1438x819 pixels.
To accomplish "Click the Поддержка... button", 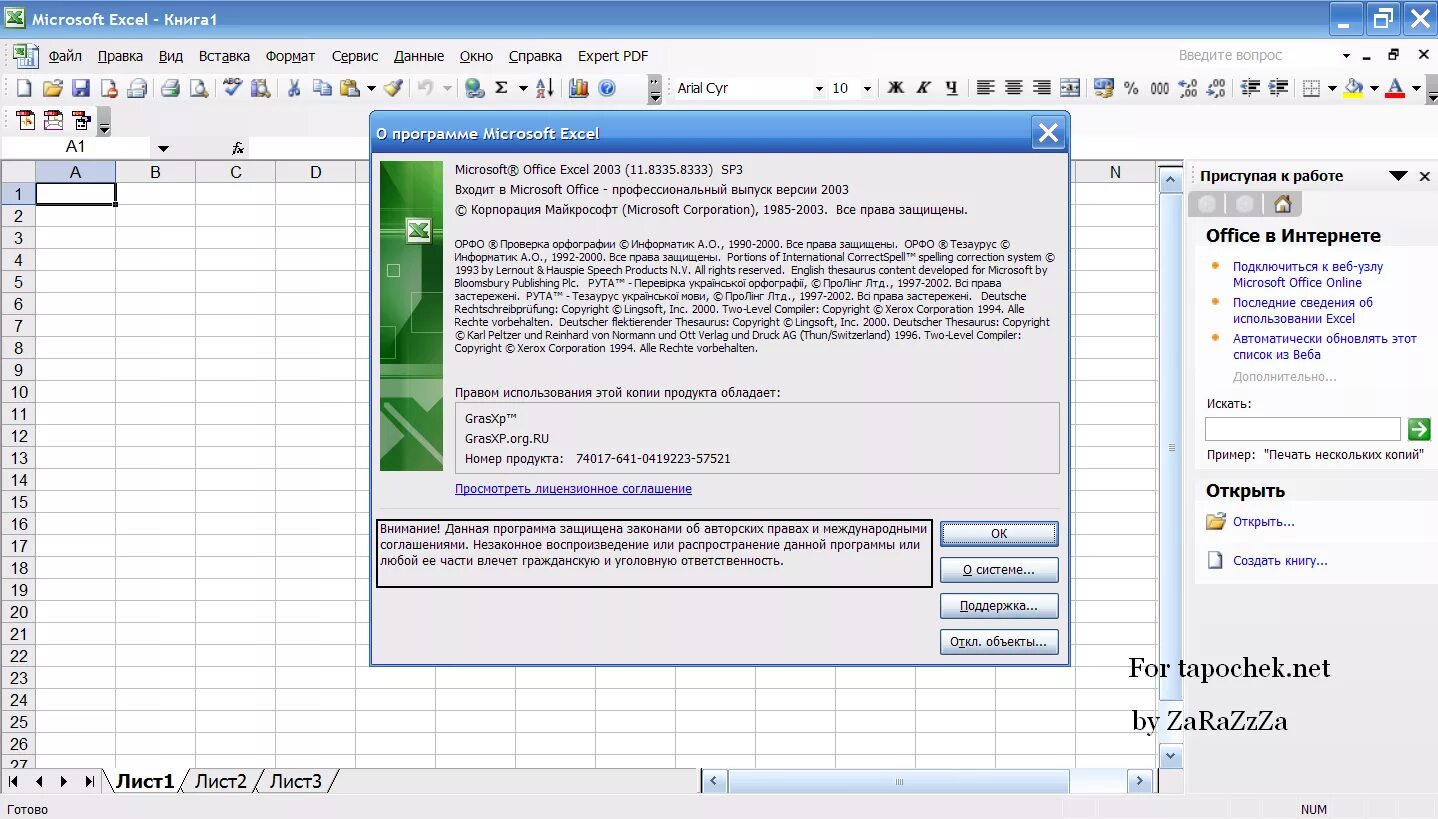I will (x=999, y=606).
